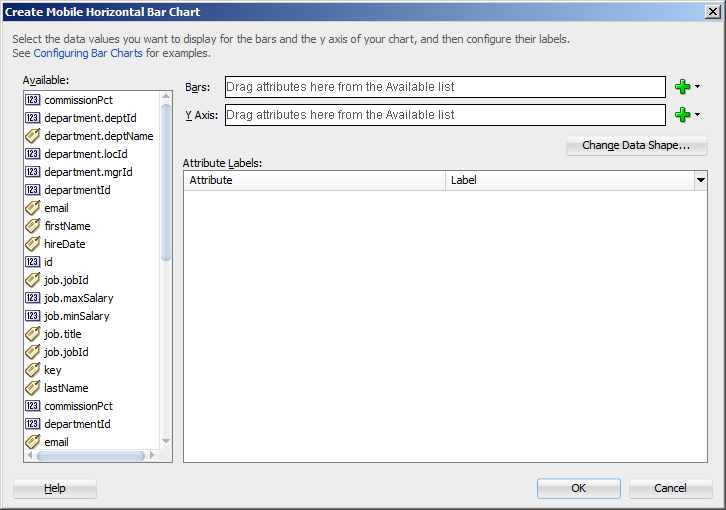This screenshot has height=510, width=726.
Task: Click the numeric icon of department.deptId
Action: coord(32,118)
